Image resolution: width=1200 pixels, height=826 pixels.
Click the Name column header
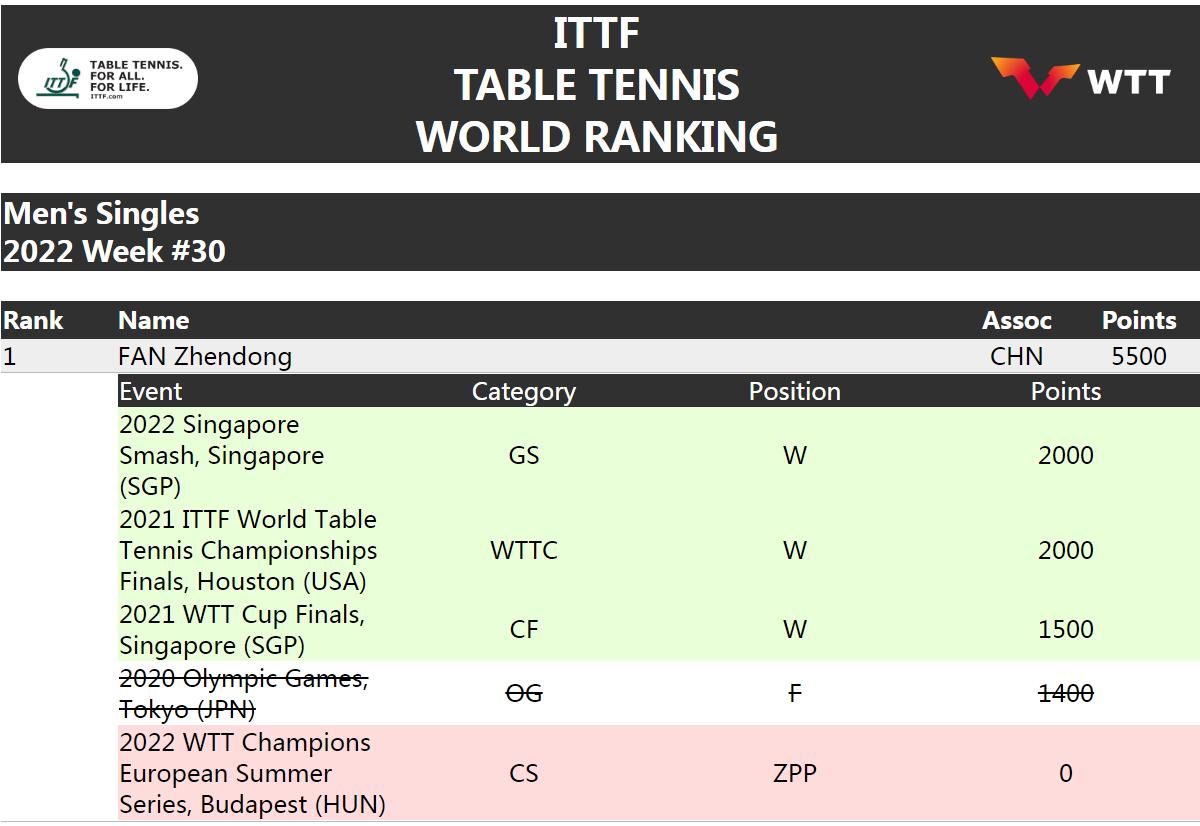click(x=153, y=320)
